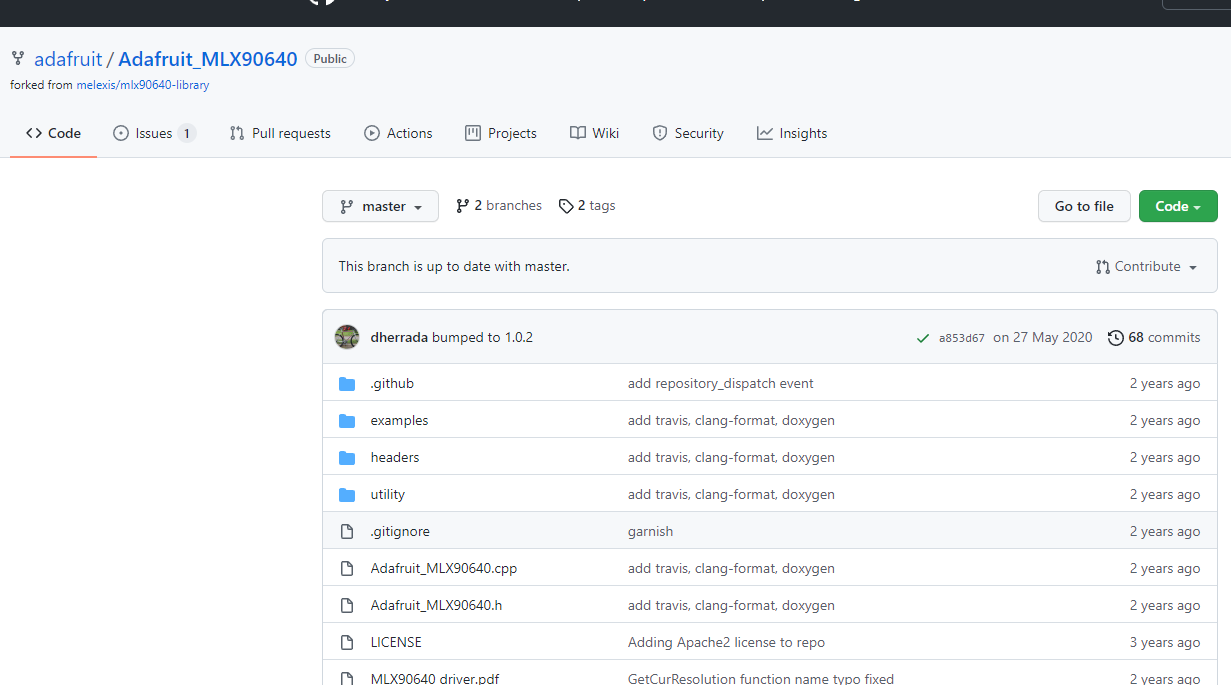Open the examples folder
This screenshot has width=1231, height=685.
(x=399, y=421)
